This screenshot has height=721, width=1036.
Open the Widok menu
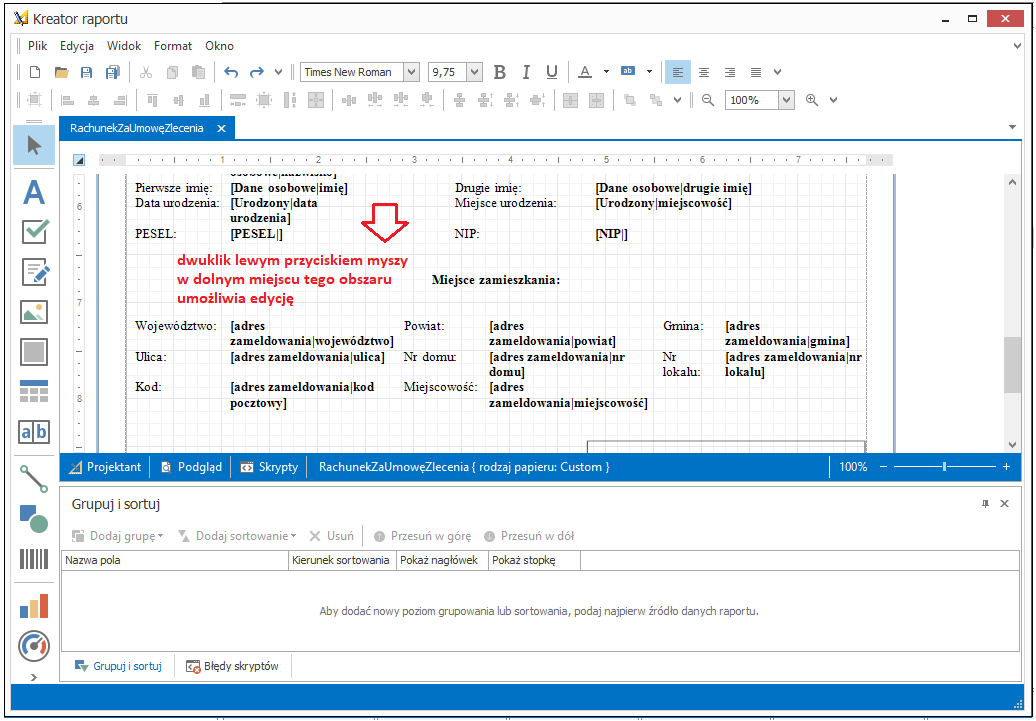tap(124, 46)
